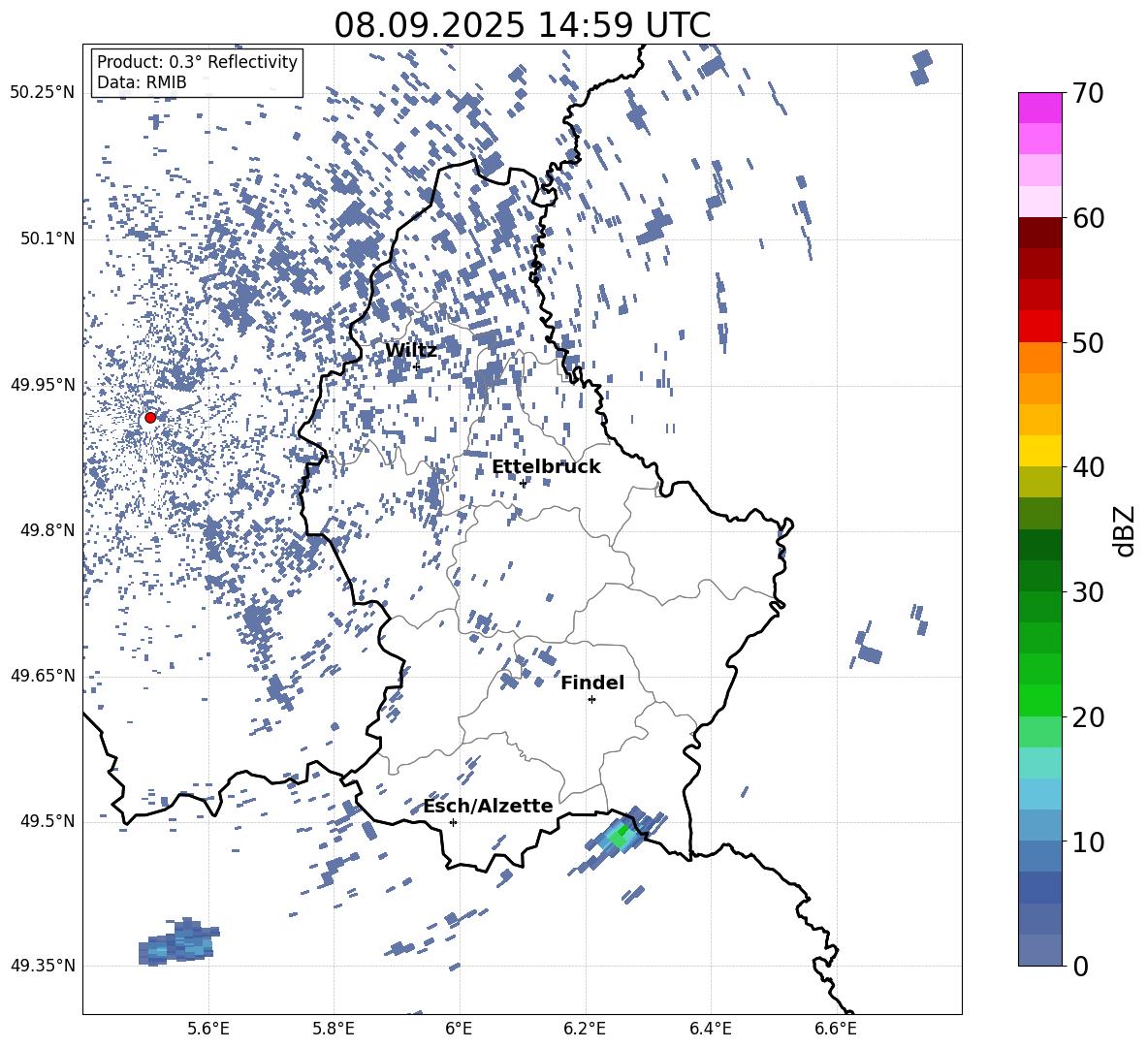Click the Findel station cross marker
This screenshot has width=1148, height=1048.
pyautogui.click(x=591, y=700)
